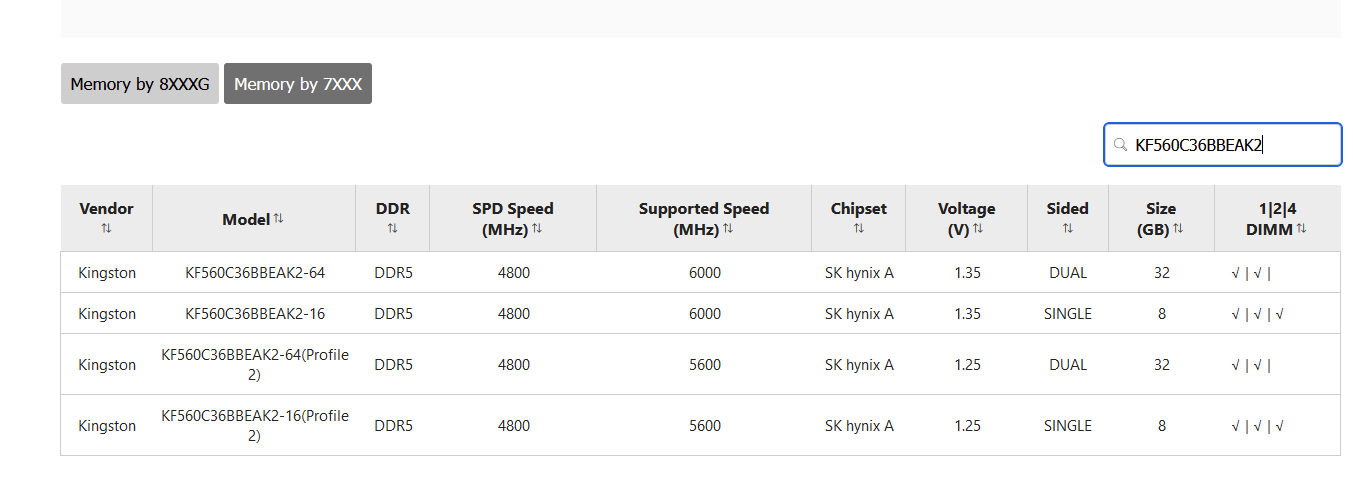Click voltage 1.35 in KF560C36BBEAK2-16 row
Screen dimensions: 1353x477
click(967, 313)
